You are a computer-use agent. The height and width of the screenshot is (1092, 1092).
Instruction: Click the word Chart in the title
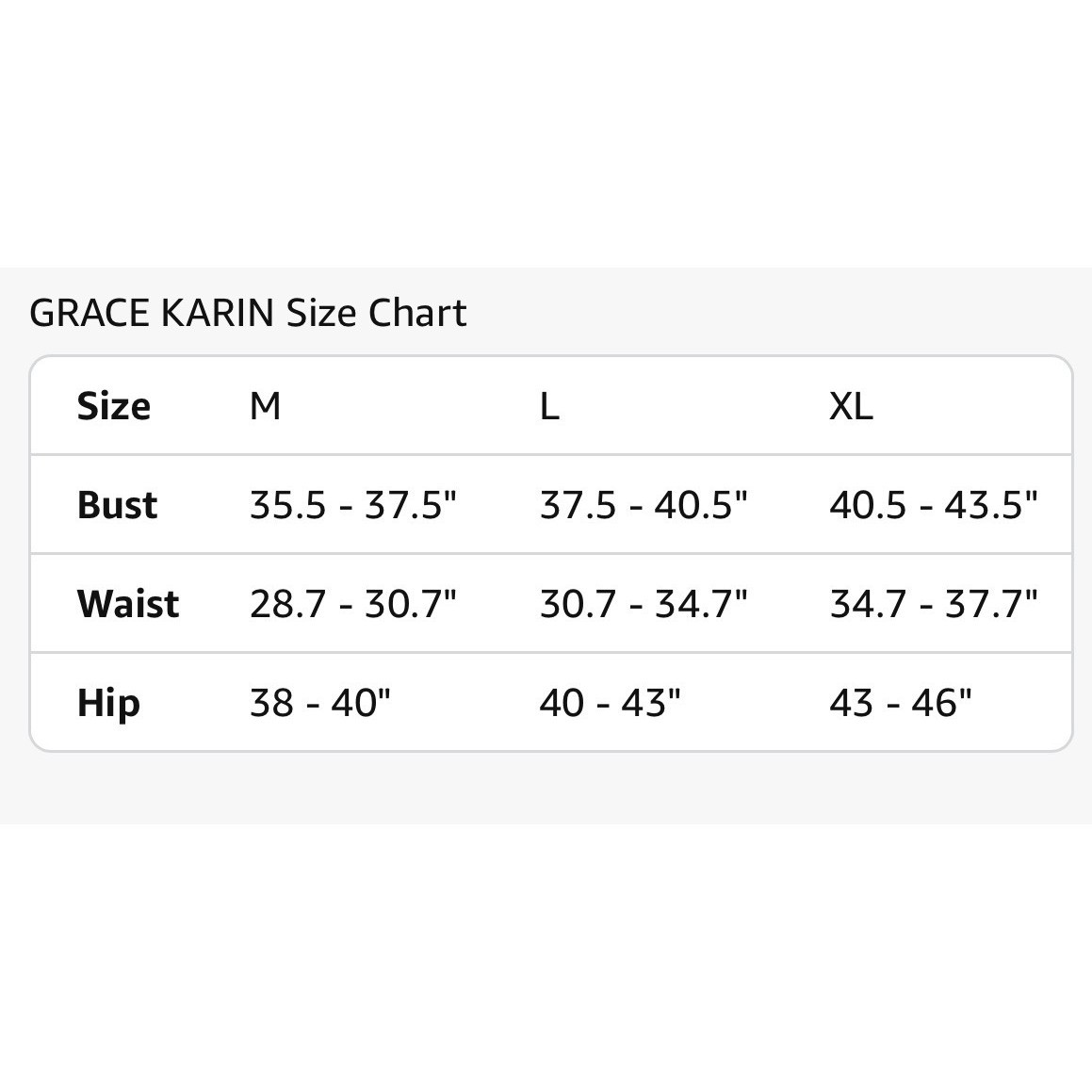point(417,313)
